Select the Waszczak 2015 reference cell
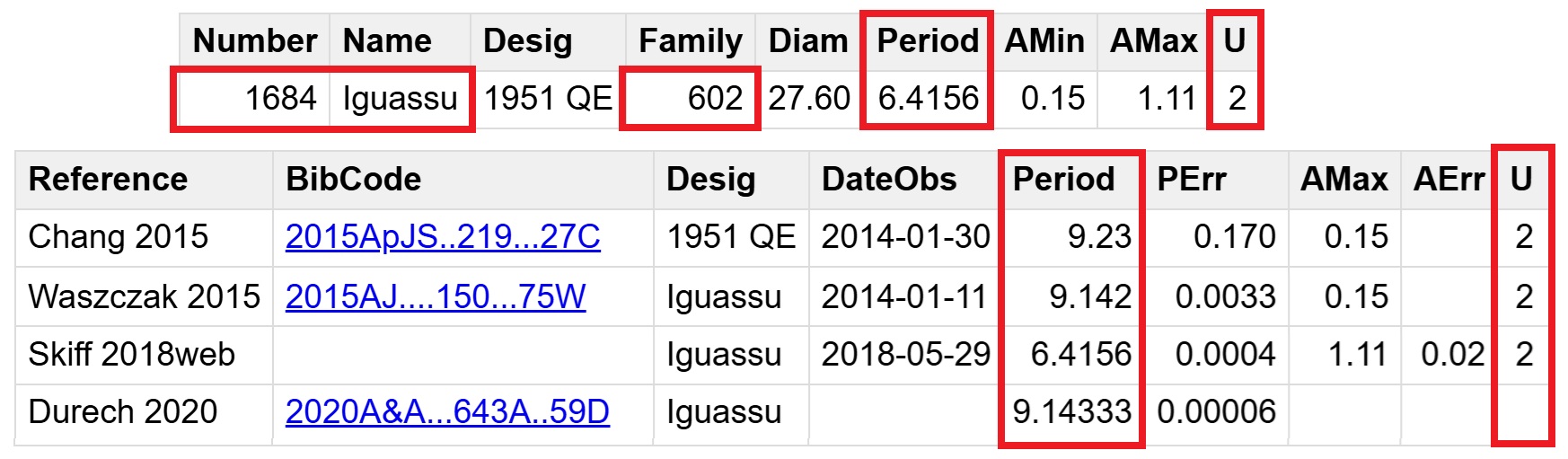Image resolution: width=1568 pixels, height=459 pixels. click(144, 296)
